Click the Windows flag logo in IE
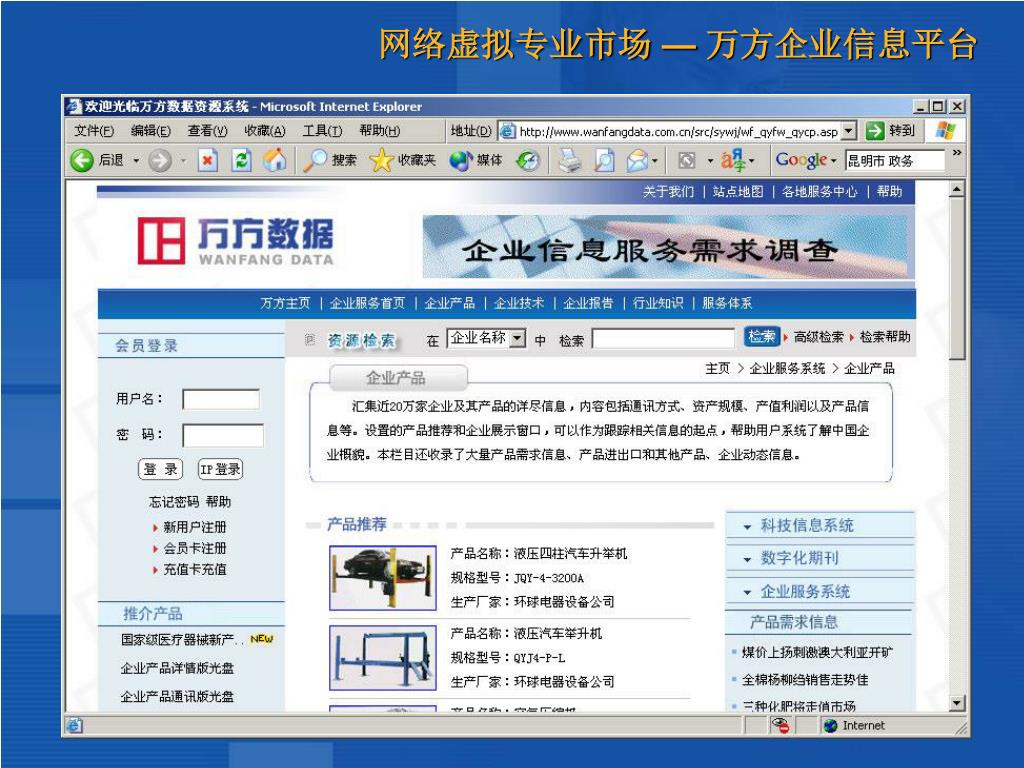The width and height of the screenshot is (1024, 768). pos(946,131)
